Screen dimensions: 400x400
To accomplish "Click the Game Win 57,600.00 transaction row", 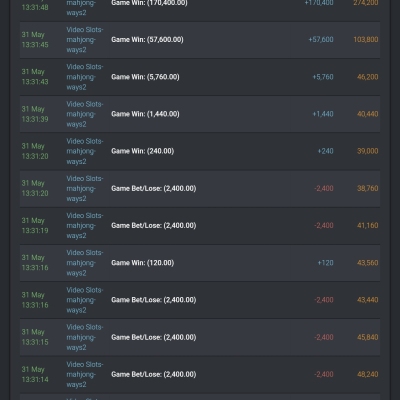I will click(x=200, y=40).
